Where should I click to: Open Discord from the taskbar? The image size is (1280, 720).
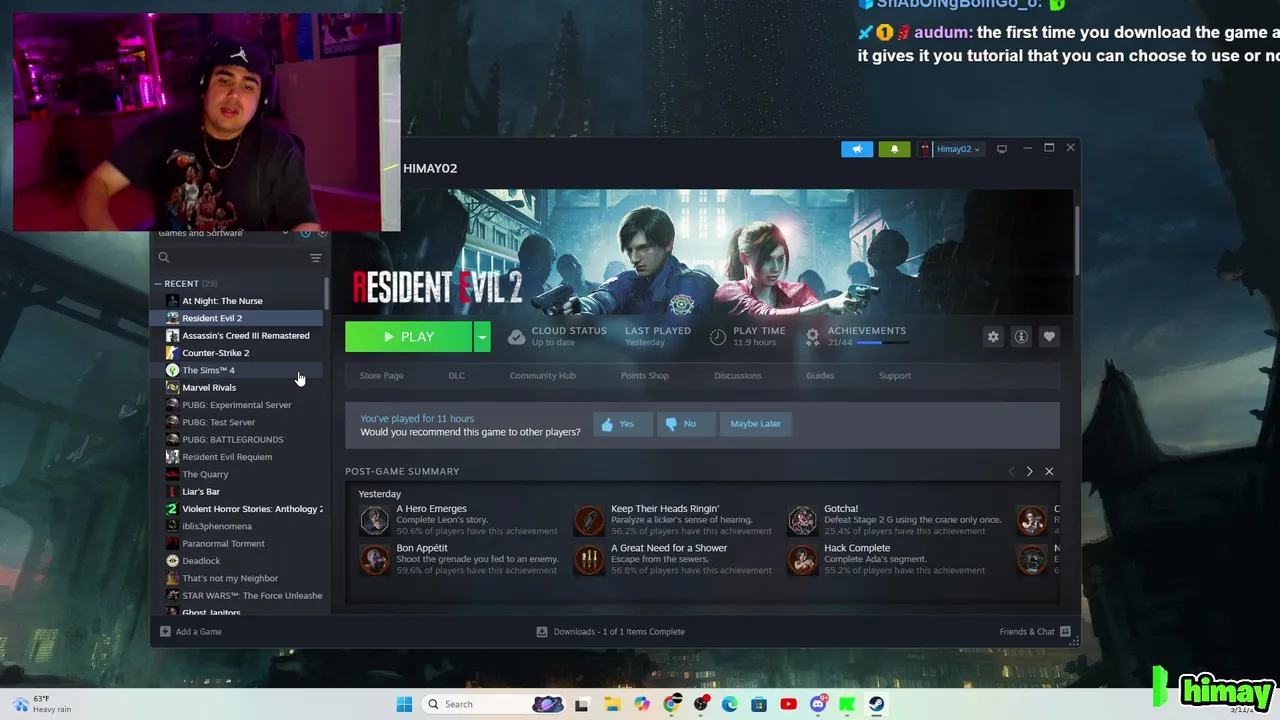(818, 704)
